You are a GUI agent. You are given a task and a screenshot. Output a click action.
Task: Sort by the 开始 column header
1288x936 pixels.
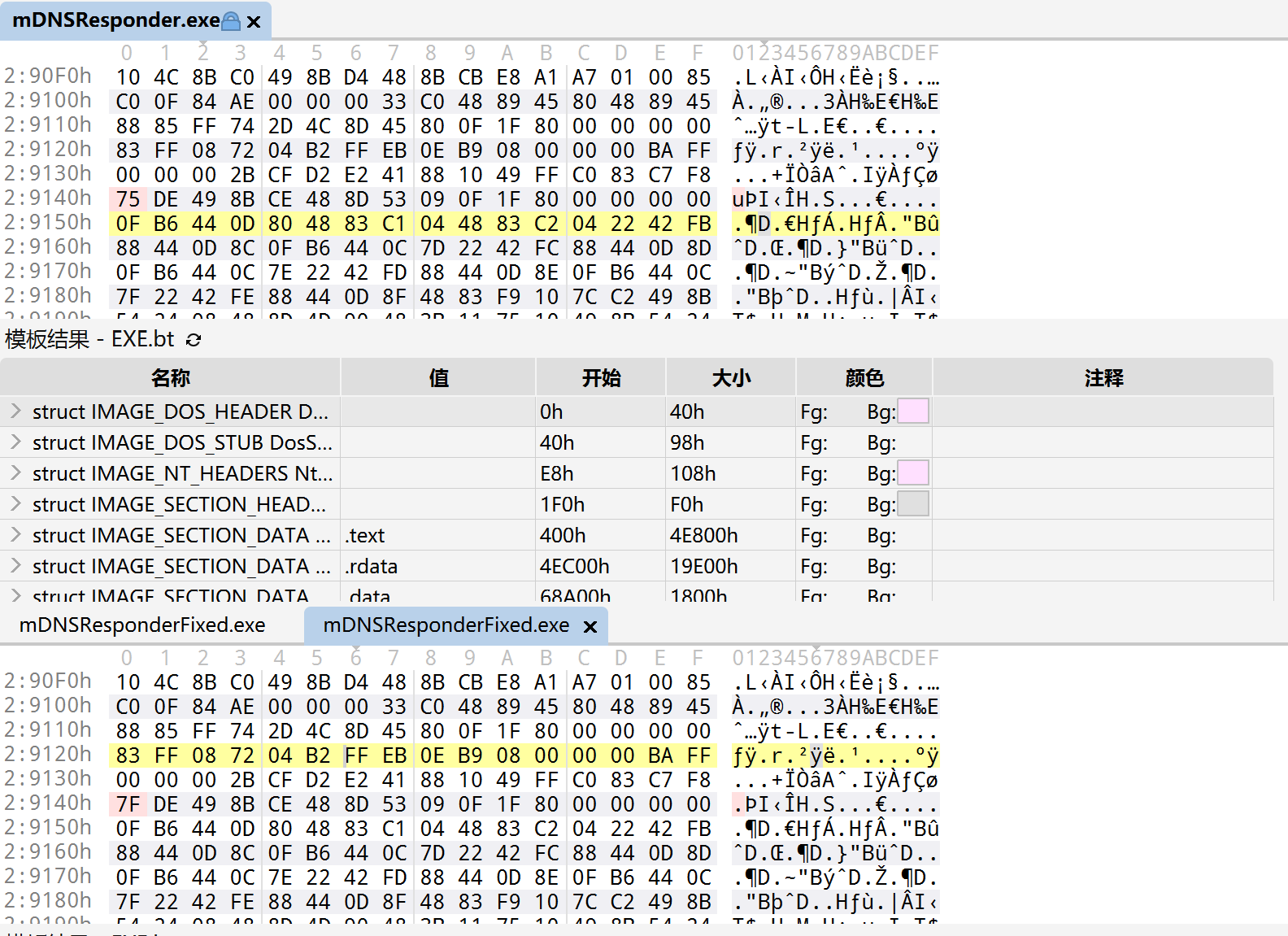point(601,377)
